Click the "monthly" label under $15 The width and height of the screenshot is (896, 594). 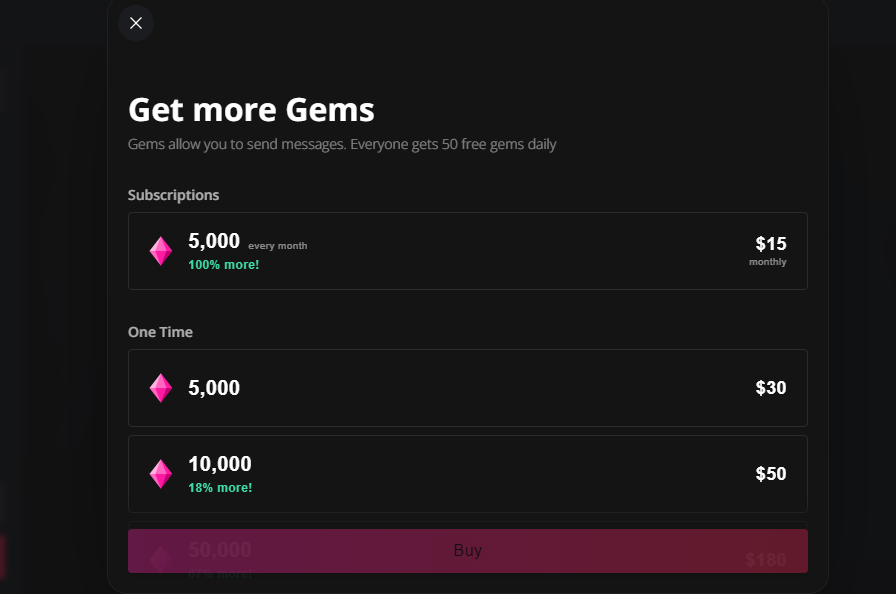(x=767, y=262)
